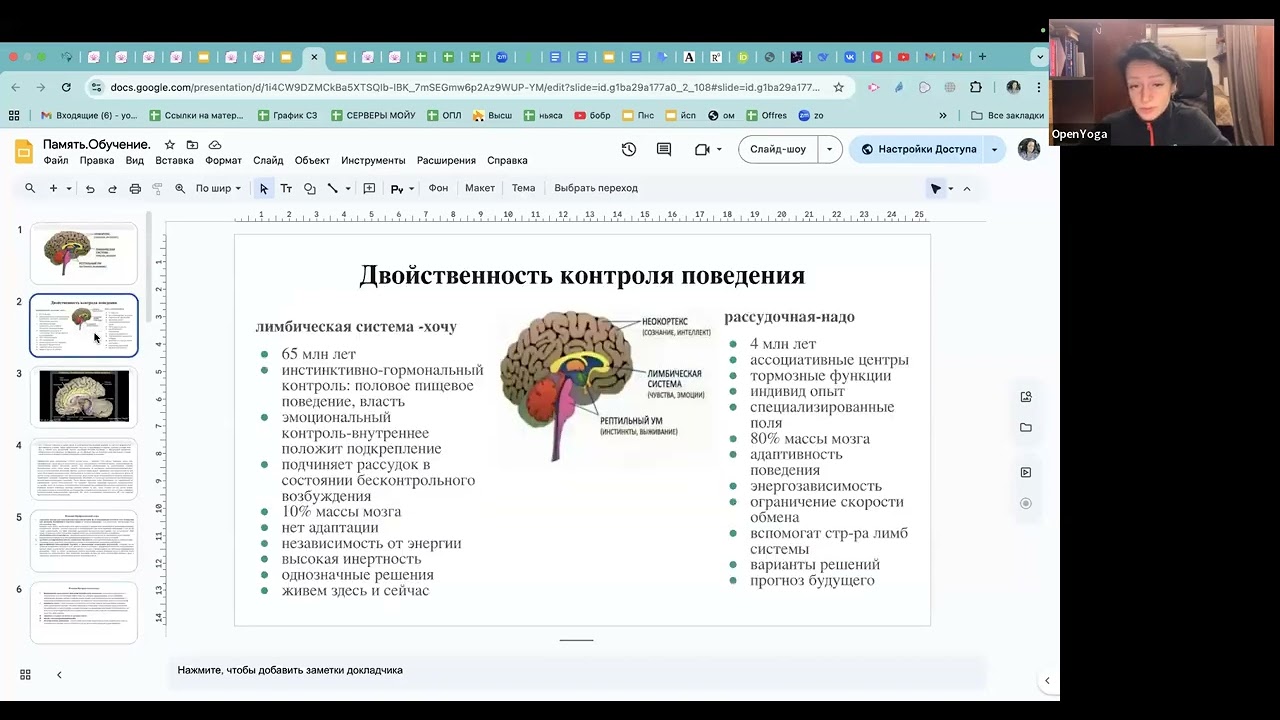Viewport: 1280px width, 720px height.
Task: View the cloud document status
Action: point(215,145)
